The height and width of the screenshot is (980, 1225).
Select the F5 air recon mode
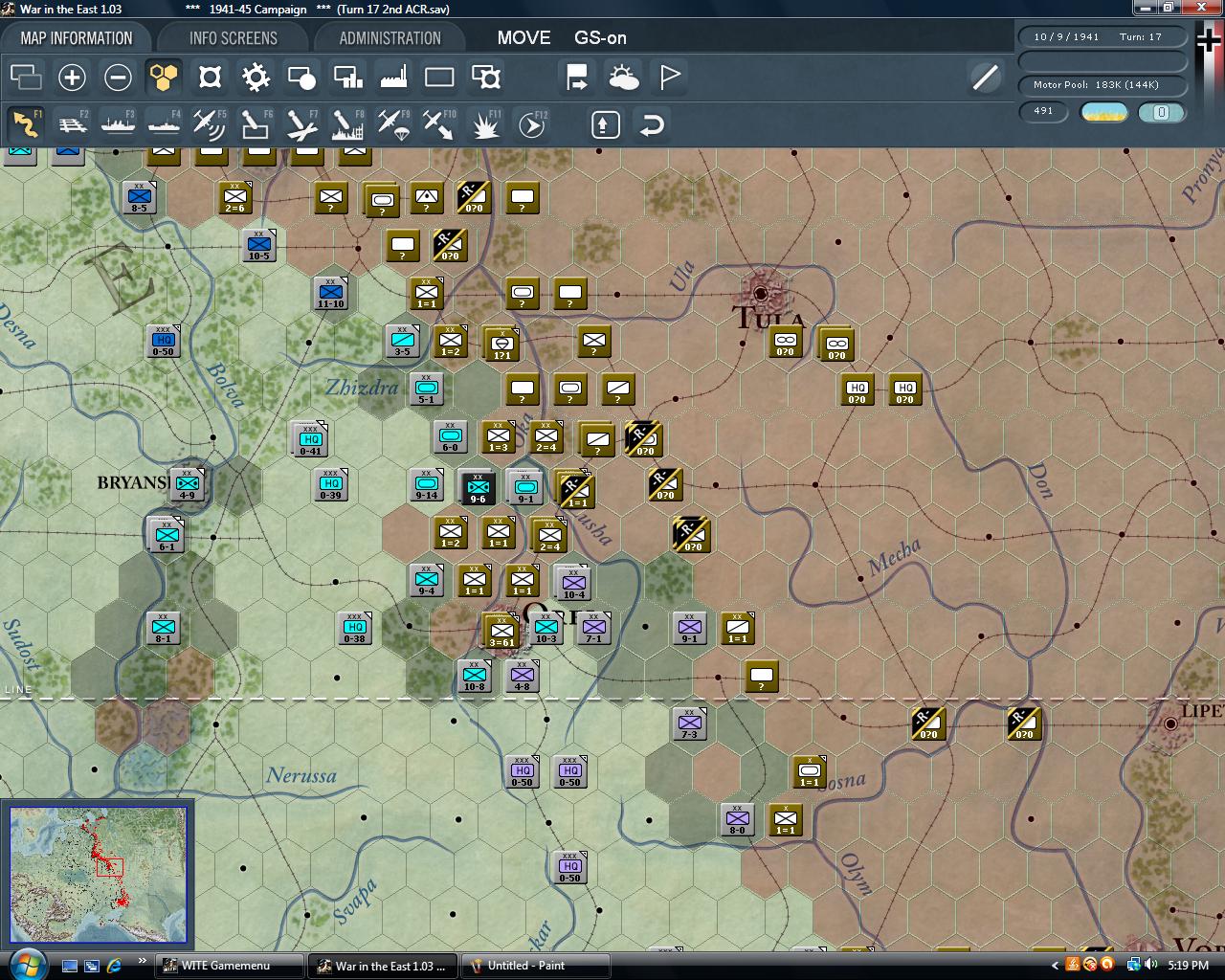209,124
